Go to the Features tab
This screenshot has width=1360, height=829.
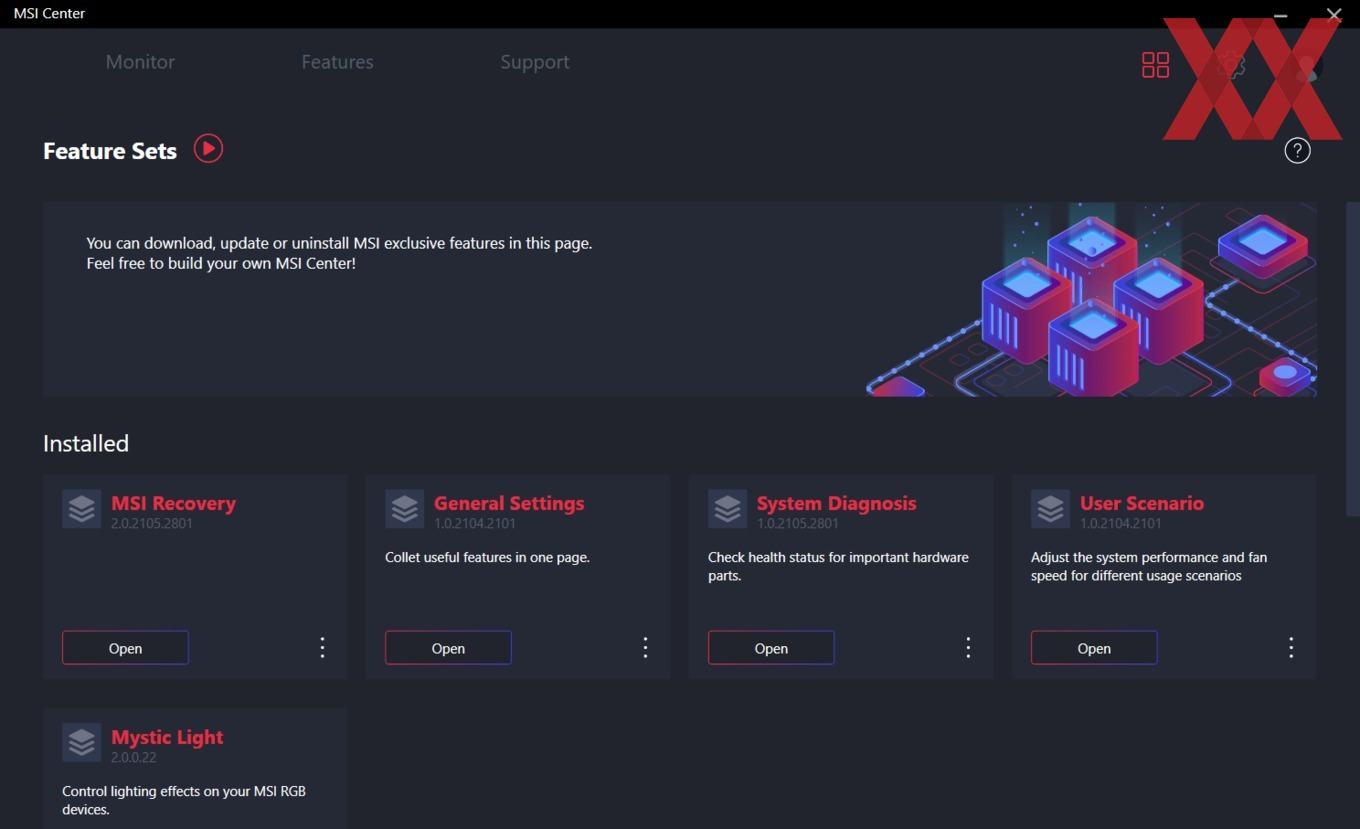pyautogui.click(x=337, y=62)
